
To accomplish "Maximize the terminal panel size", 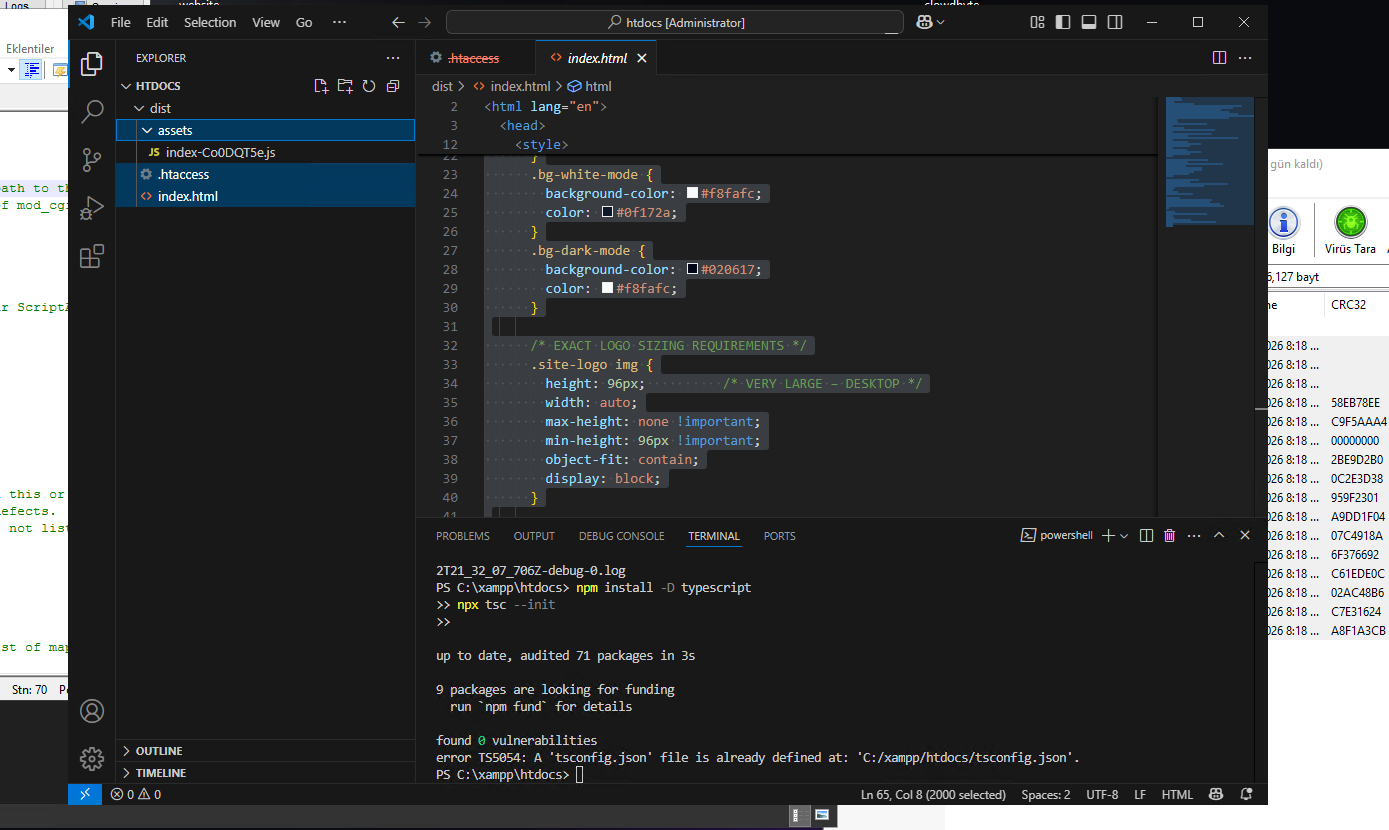I will (x=1219, y=536).
